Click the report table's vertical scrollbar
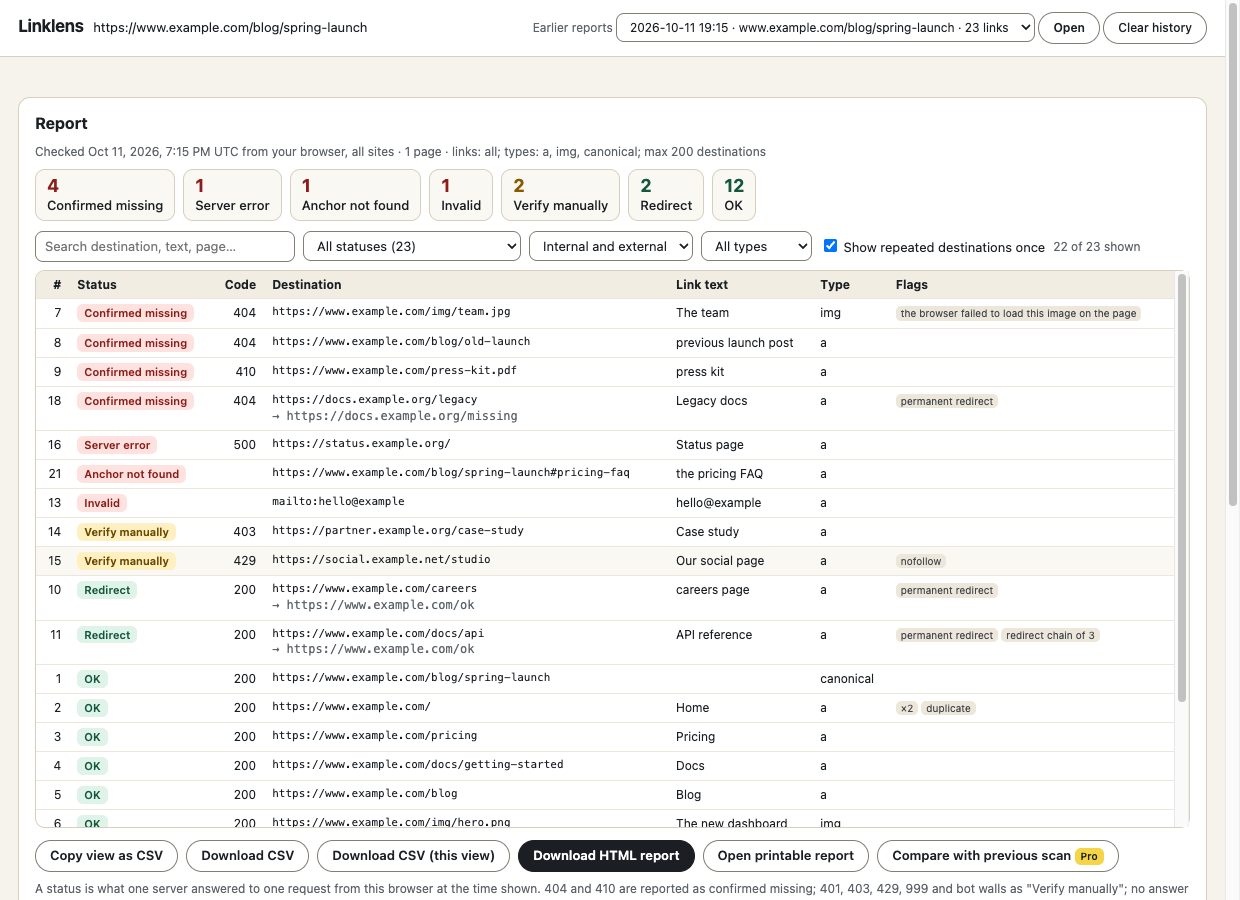Viewport: 1240px width, 900px height. (1181, 487)
